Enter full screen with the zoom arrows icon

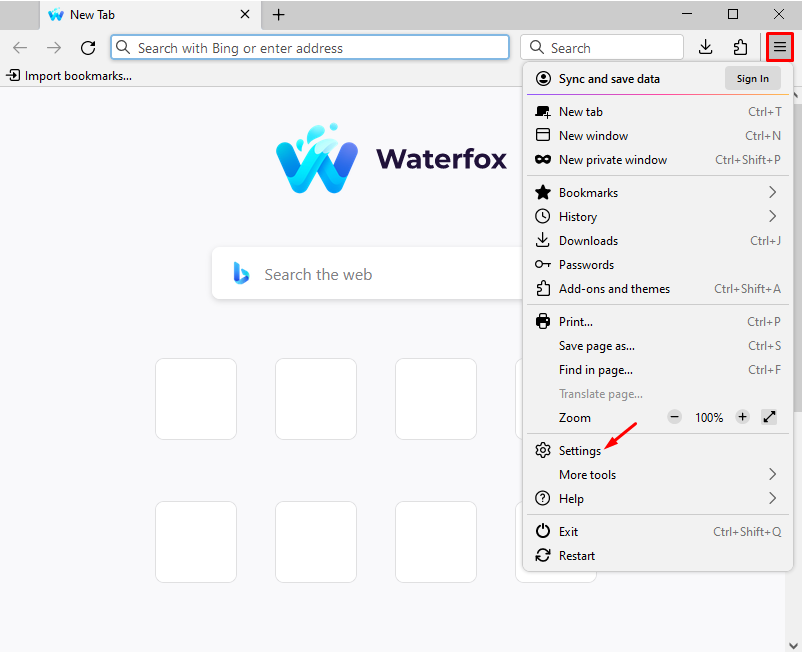coord(769,417)
